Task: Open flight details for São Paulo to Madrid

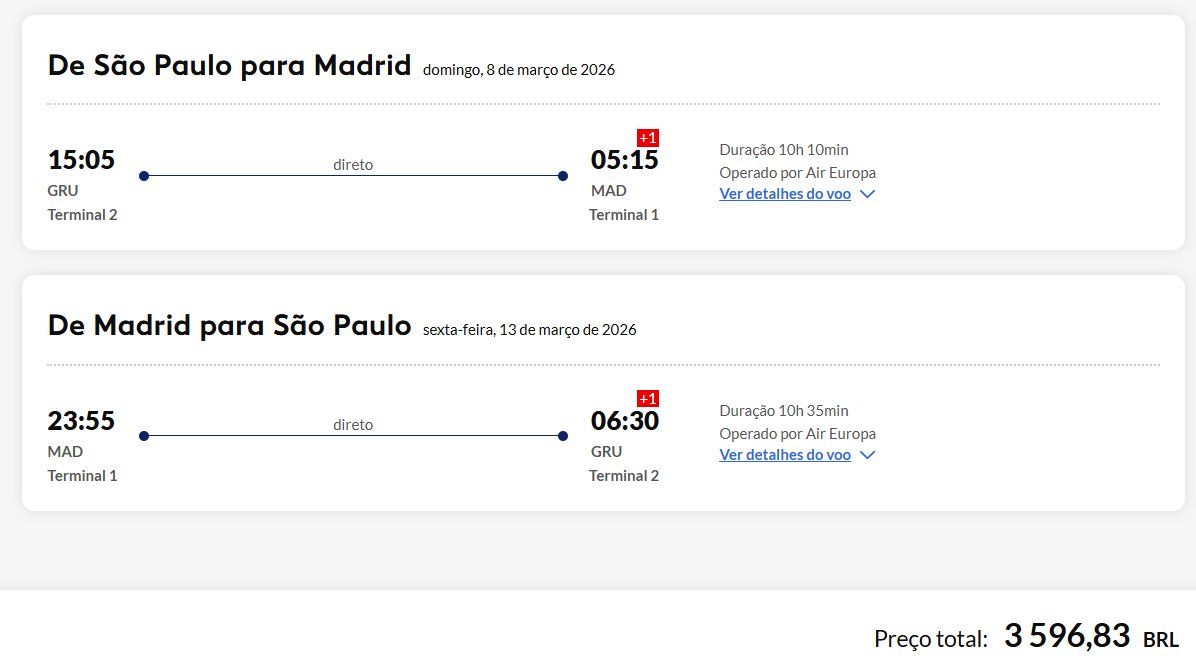Action: coord(785,194)
